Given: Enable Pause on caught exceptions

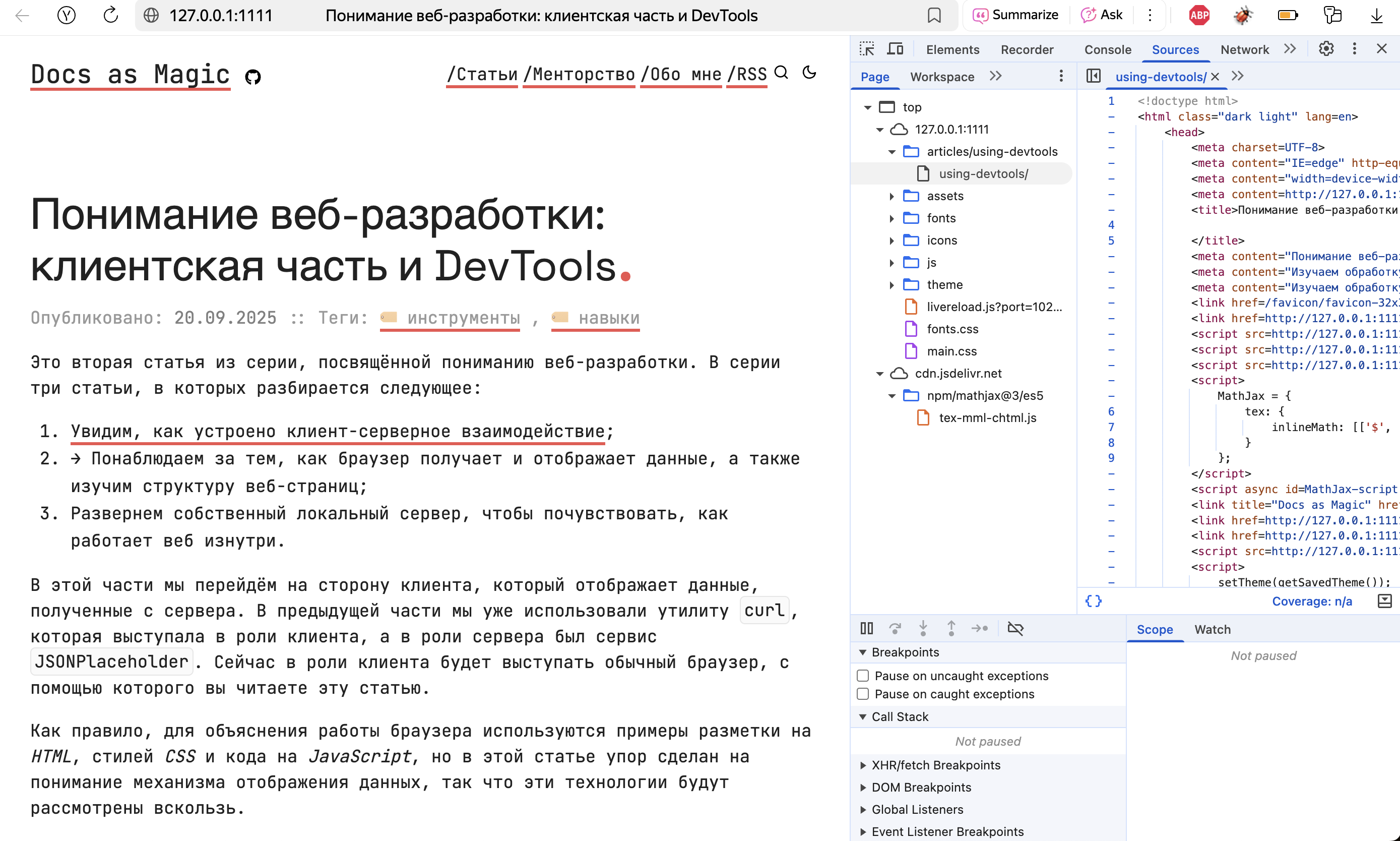Looking at the screenshot, I should point(863,694).
